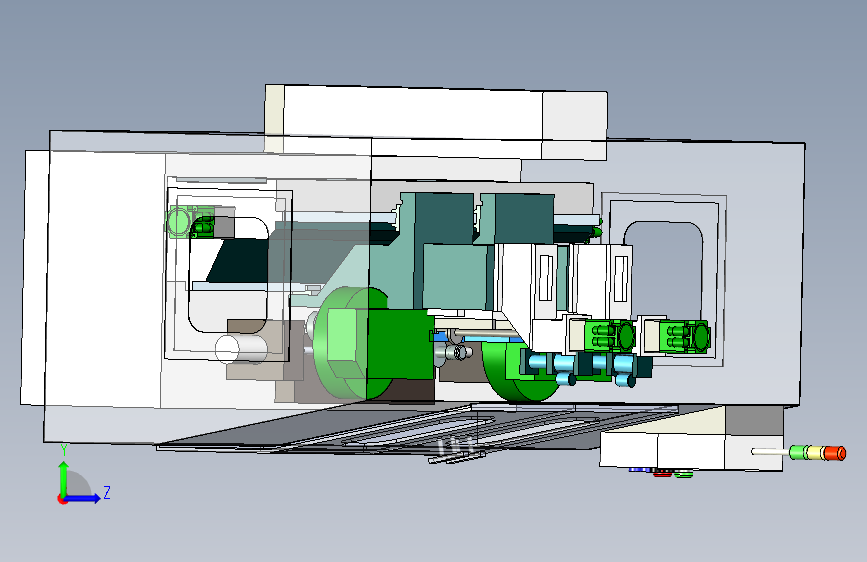
Task: Select the yellow segment of the signal tower
Action: (814, 453)
